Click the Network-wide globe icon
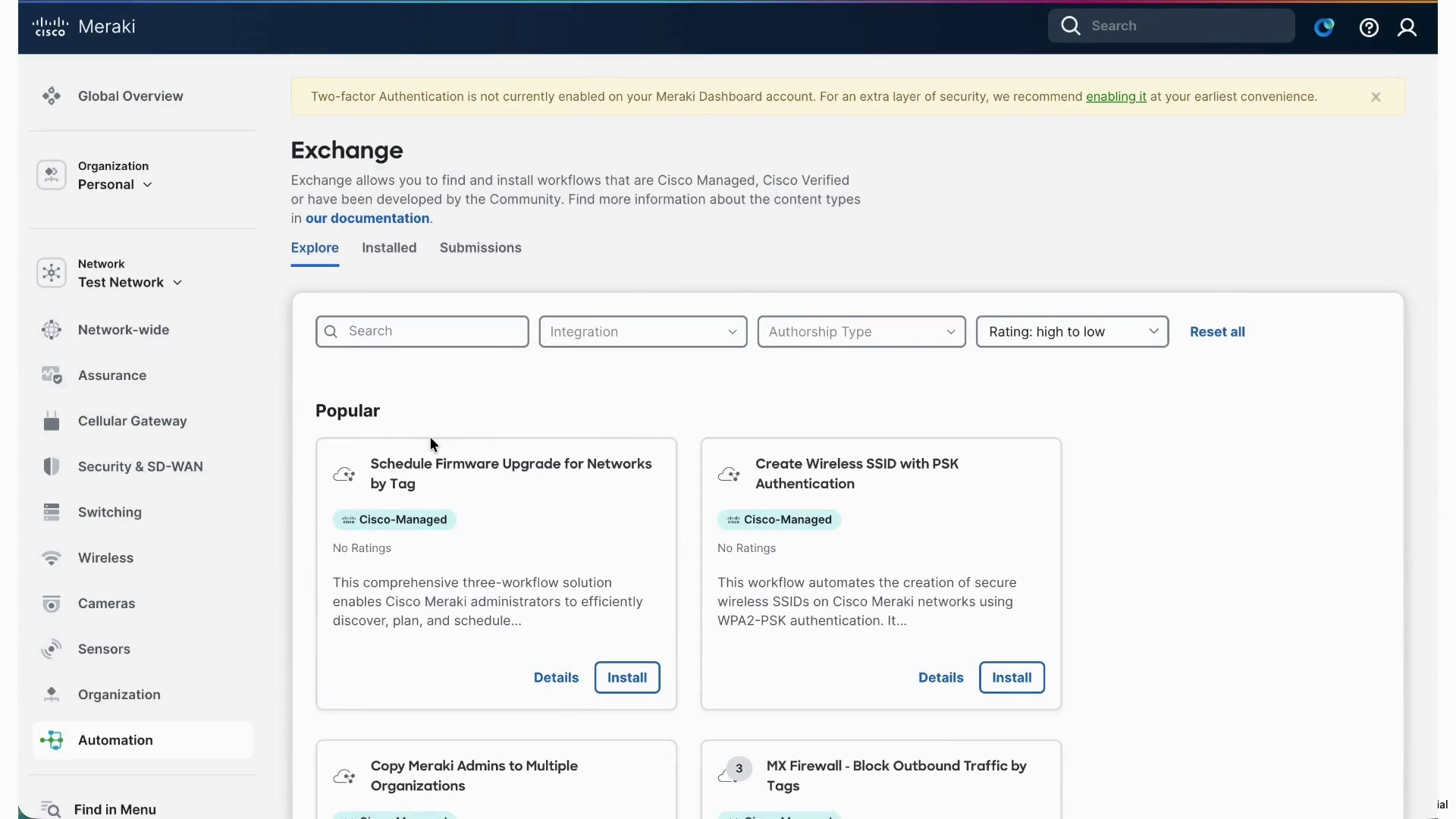 click(52, 330)
